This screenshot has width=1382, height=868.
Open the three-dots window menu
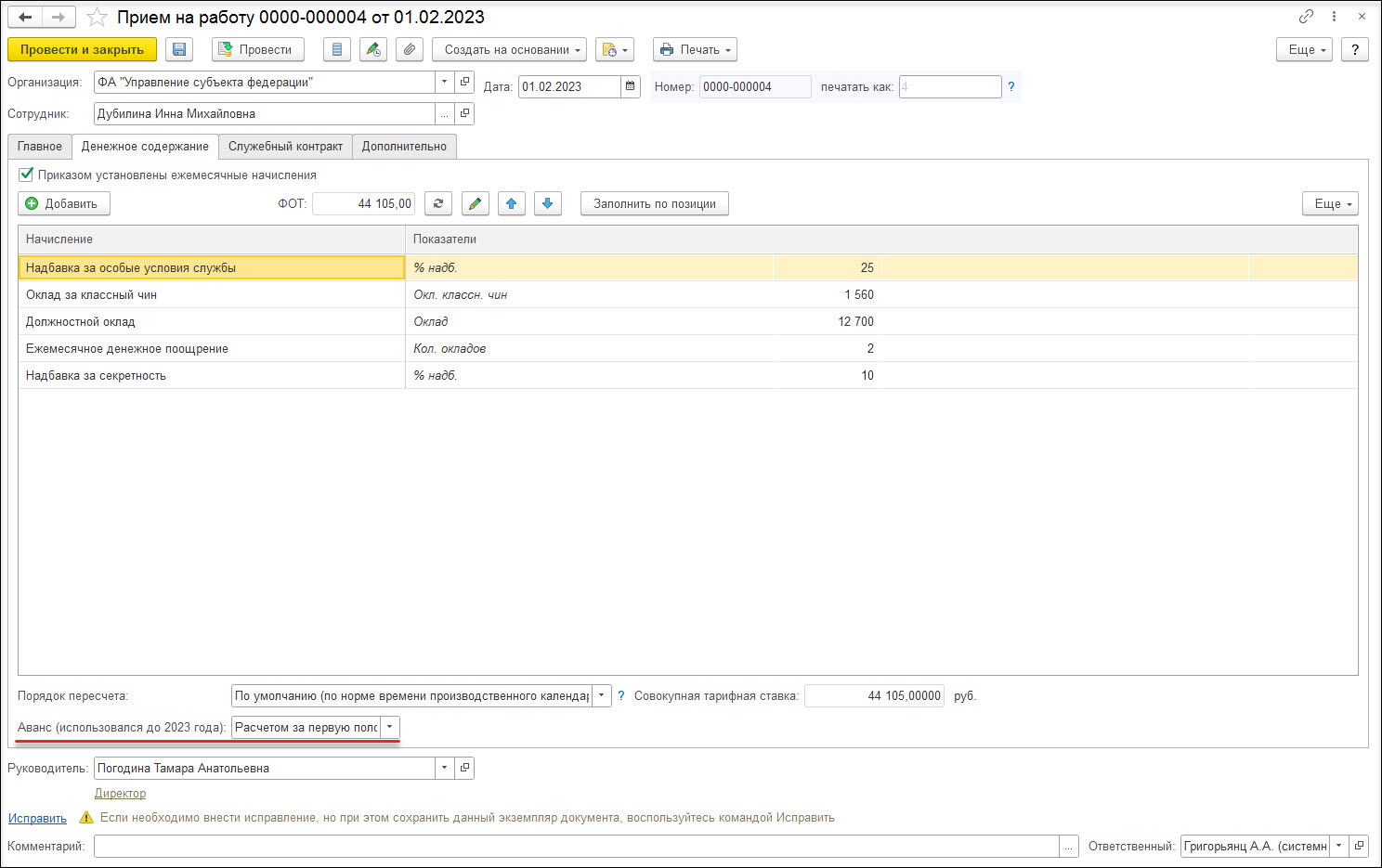pos(1334,17)
